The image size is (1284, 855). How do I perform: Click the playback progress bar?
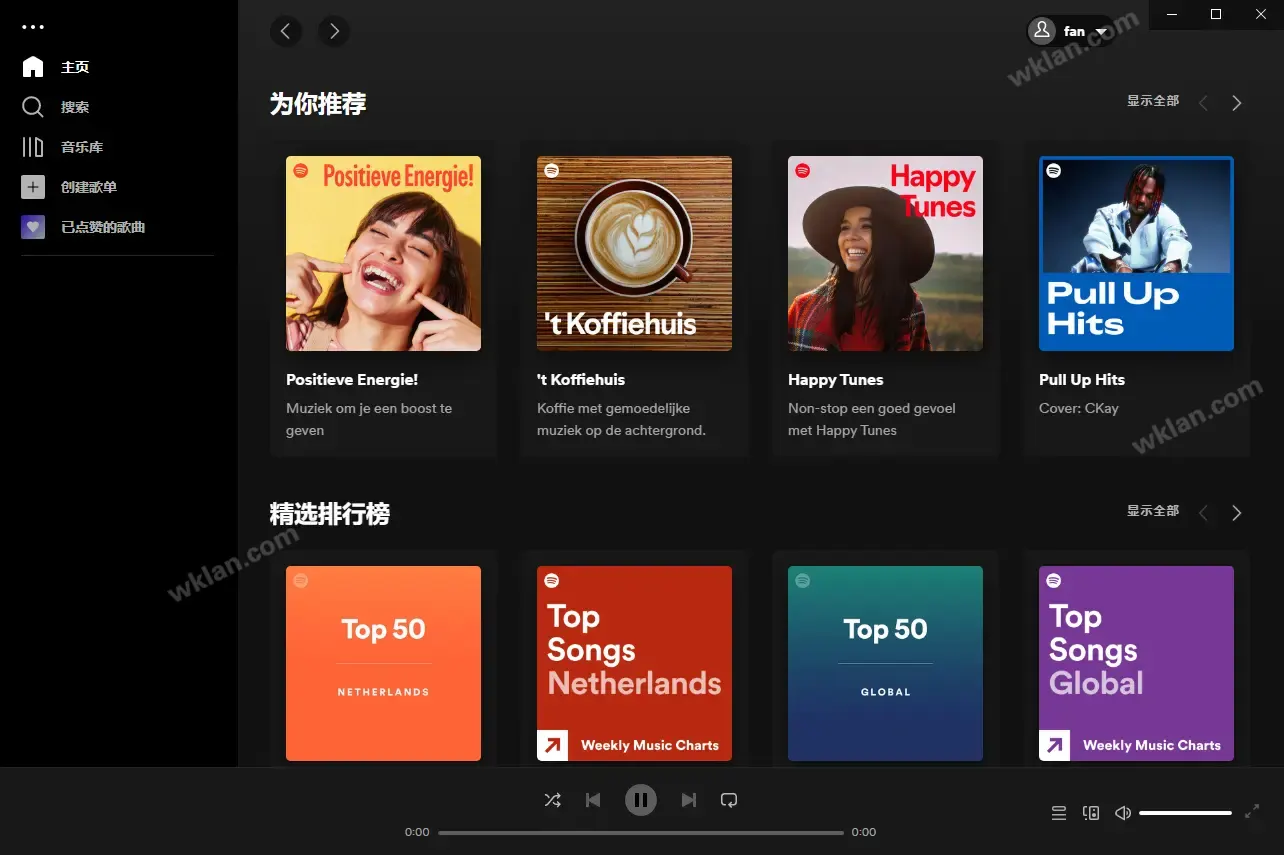point(641,832)
